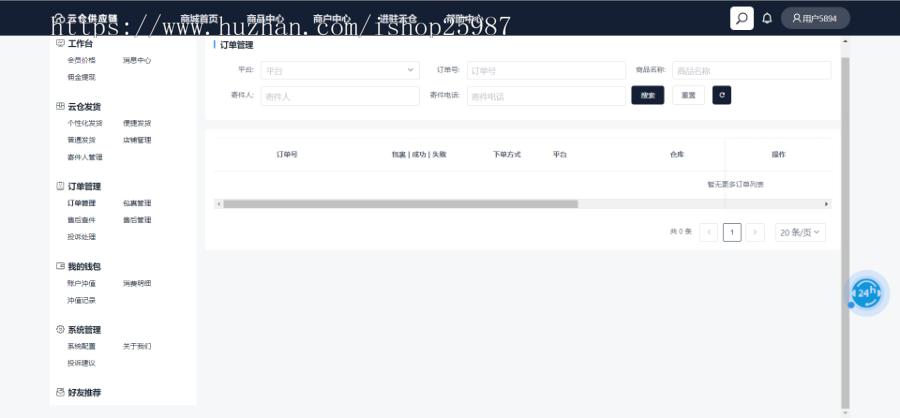The height and width of the screenshot is (418, 900).
Task: Open 投诉建议 in sidebar
Action: tap(82, 363)
